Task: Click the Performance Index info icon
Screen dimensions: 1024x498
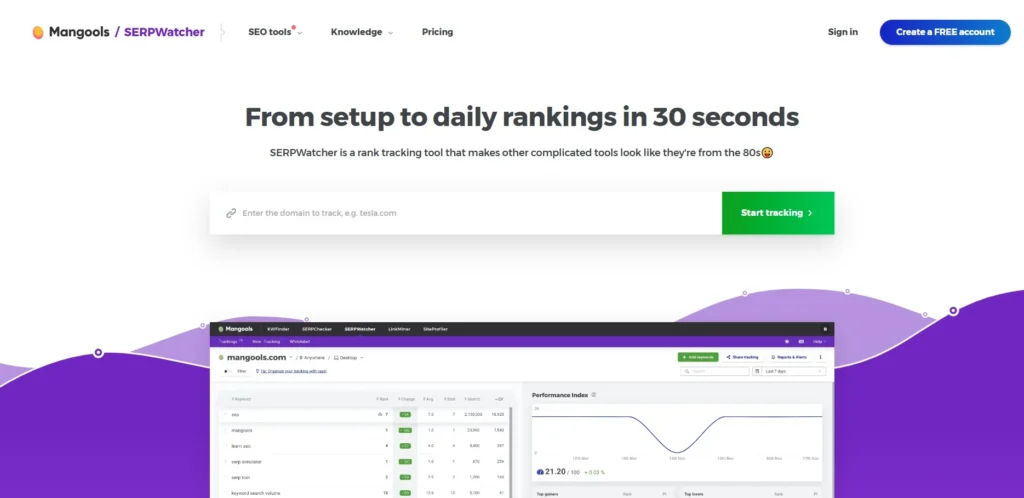Action: (x=594, y=395)
